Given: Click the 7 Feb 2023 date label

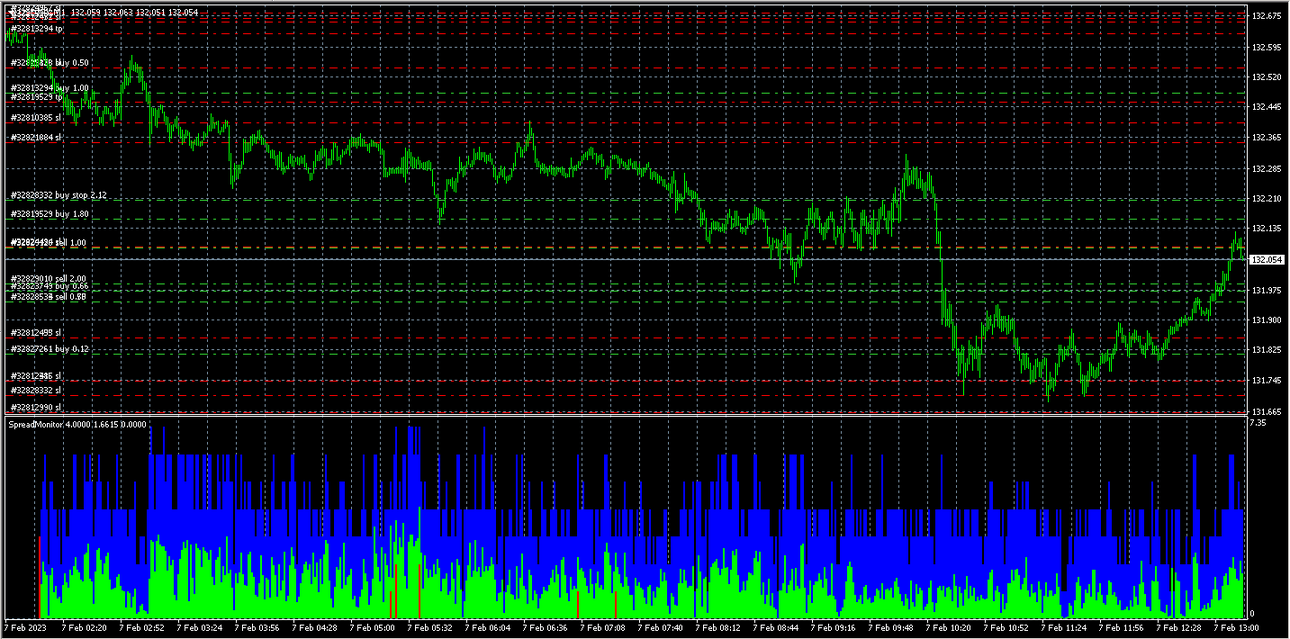Looking at the screenshot, I should [x=26, y=628].
